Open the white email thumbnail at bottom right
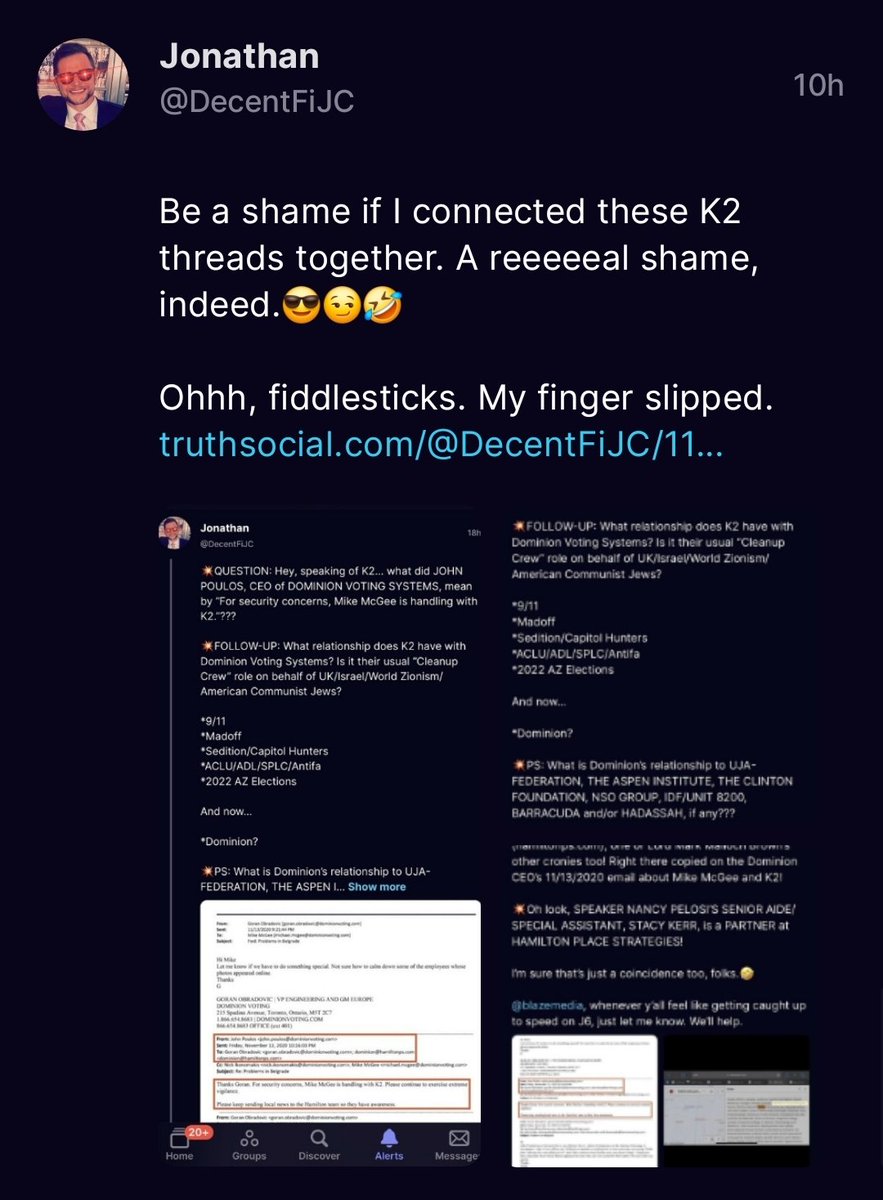This screenshot has width=883, height=1200. [x=582, y=1100]
